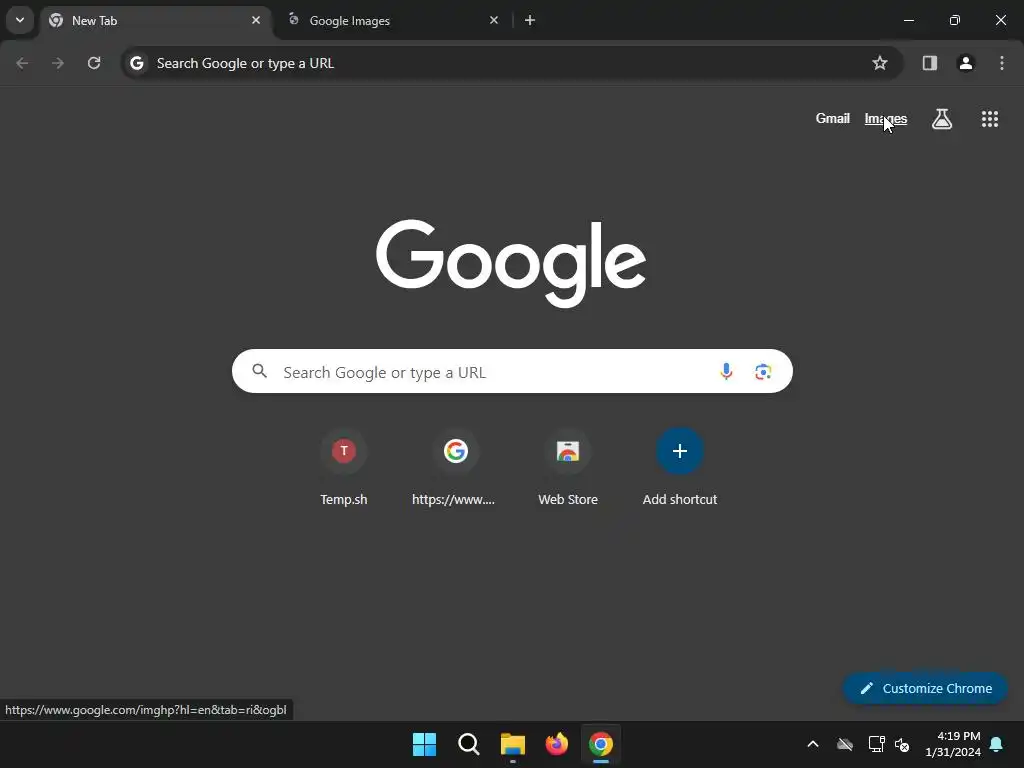Close the Google Images tab
This screenshot has height=768, width=1024.
pyautogui.click(x=494, y=20)
